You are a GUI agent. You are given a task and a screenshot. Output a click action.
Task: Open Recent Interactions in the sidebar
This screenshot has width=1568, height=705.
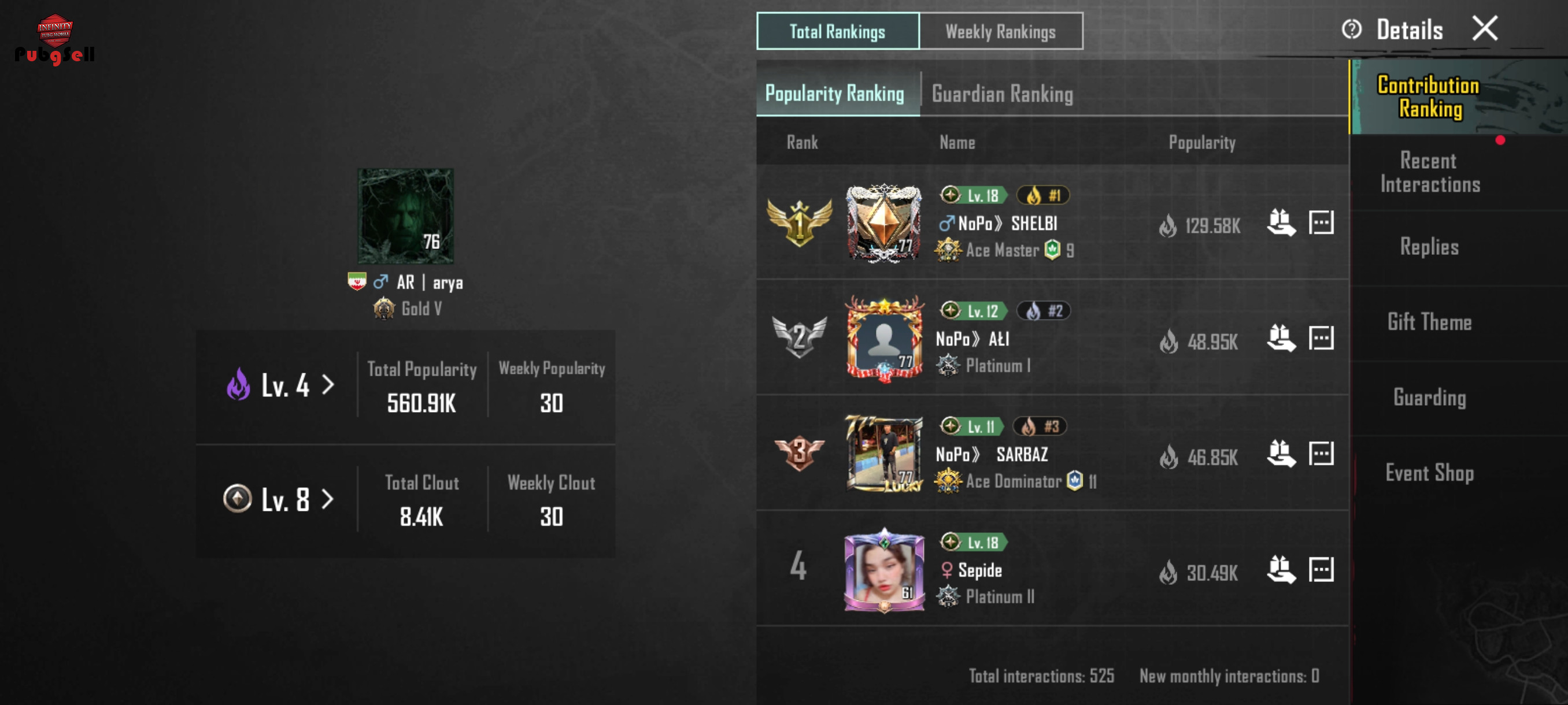(1430, 172)
